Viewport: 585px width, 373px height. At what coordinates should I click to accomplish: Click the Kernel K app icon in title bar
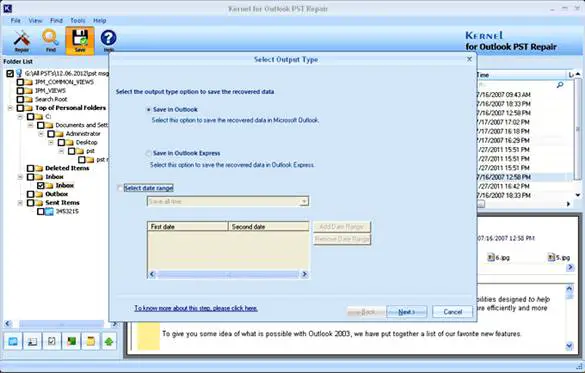[x=7, y=8]
